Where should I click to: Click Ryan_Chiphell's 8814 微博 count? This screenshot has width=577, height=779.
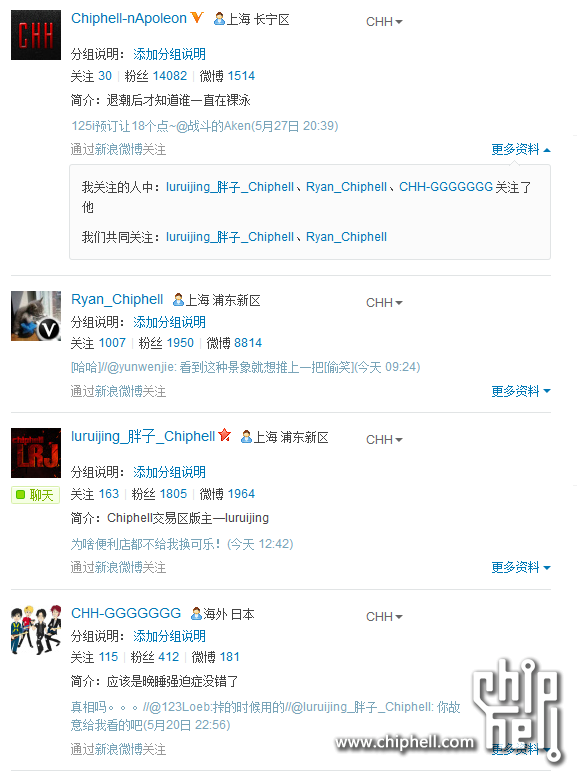coord(248,343)
